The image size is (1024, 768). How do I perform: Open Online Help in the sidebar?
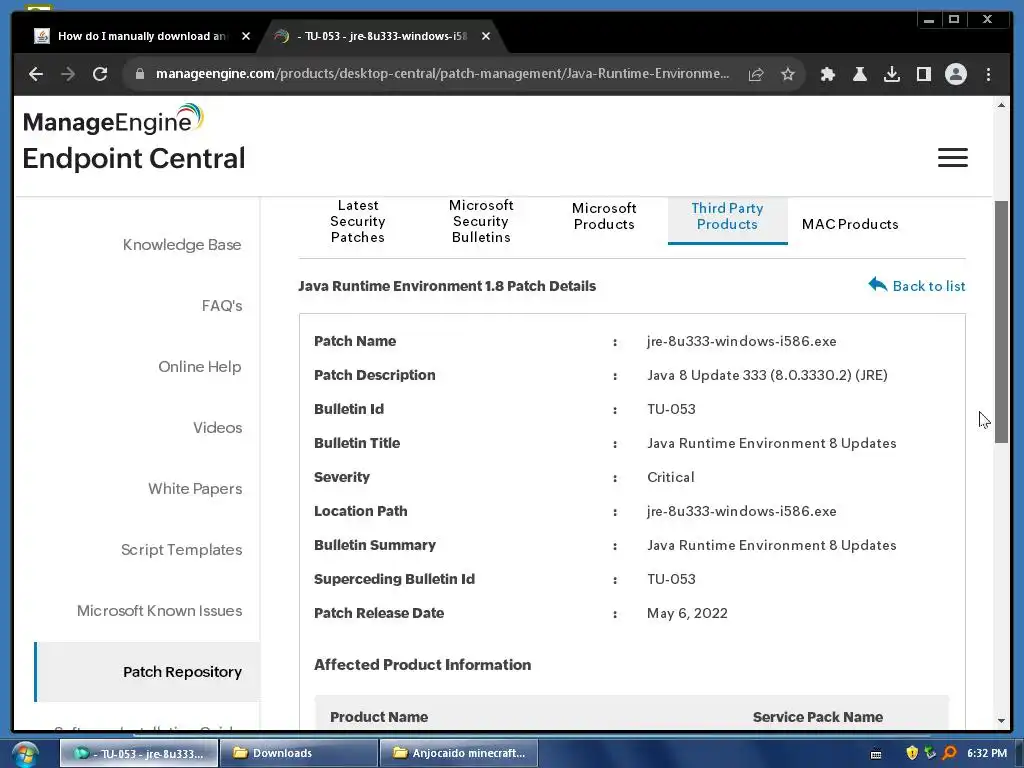(x=199, y=366)
